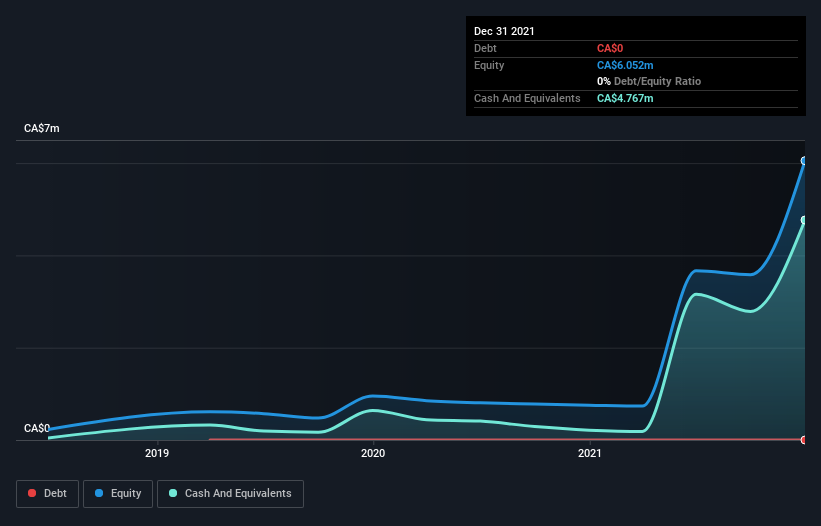Toggle the Equity legend button
The width and height of the screenshot is (821, 526).
tap(118, 494)
